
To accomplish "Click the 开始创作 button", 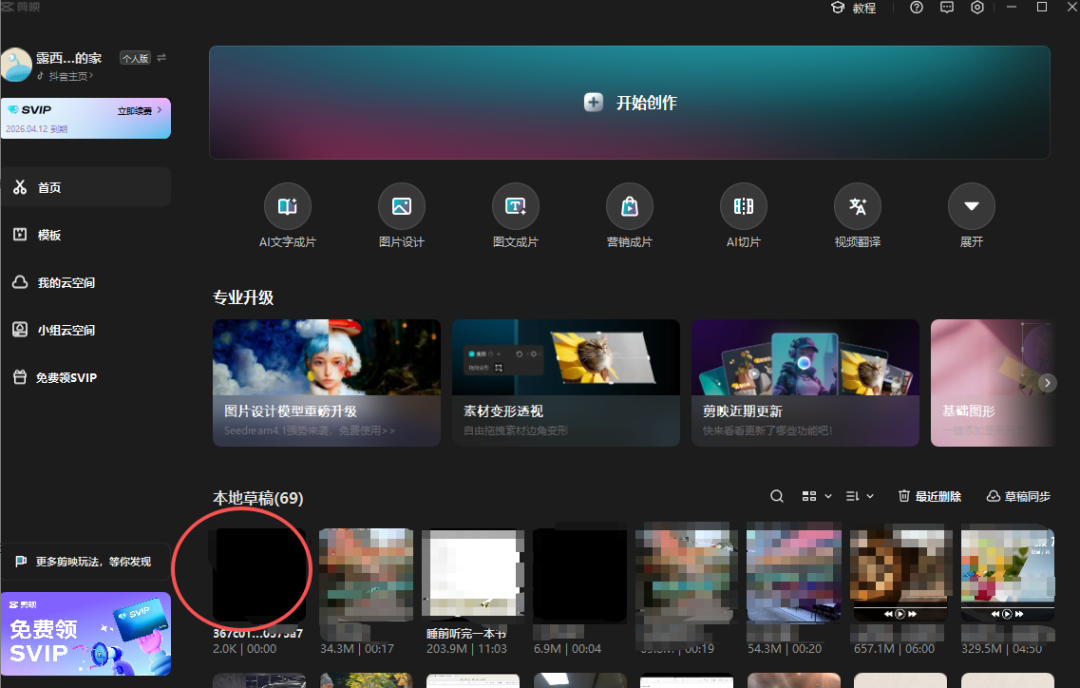I will click(630, 102).
